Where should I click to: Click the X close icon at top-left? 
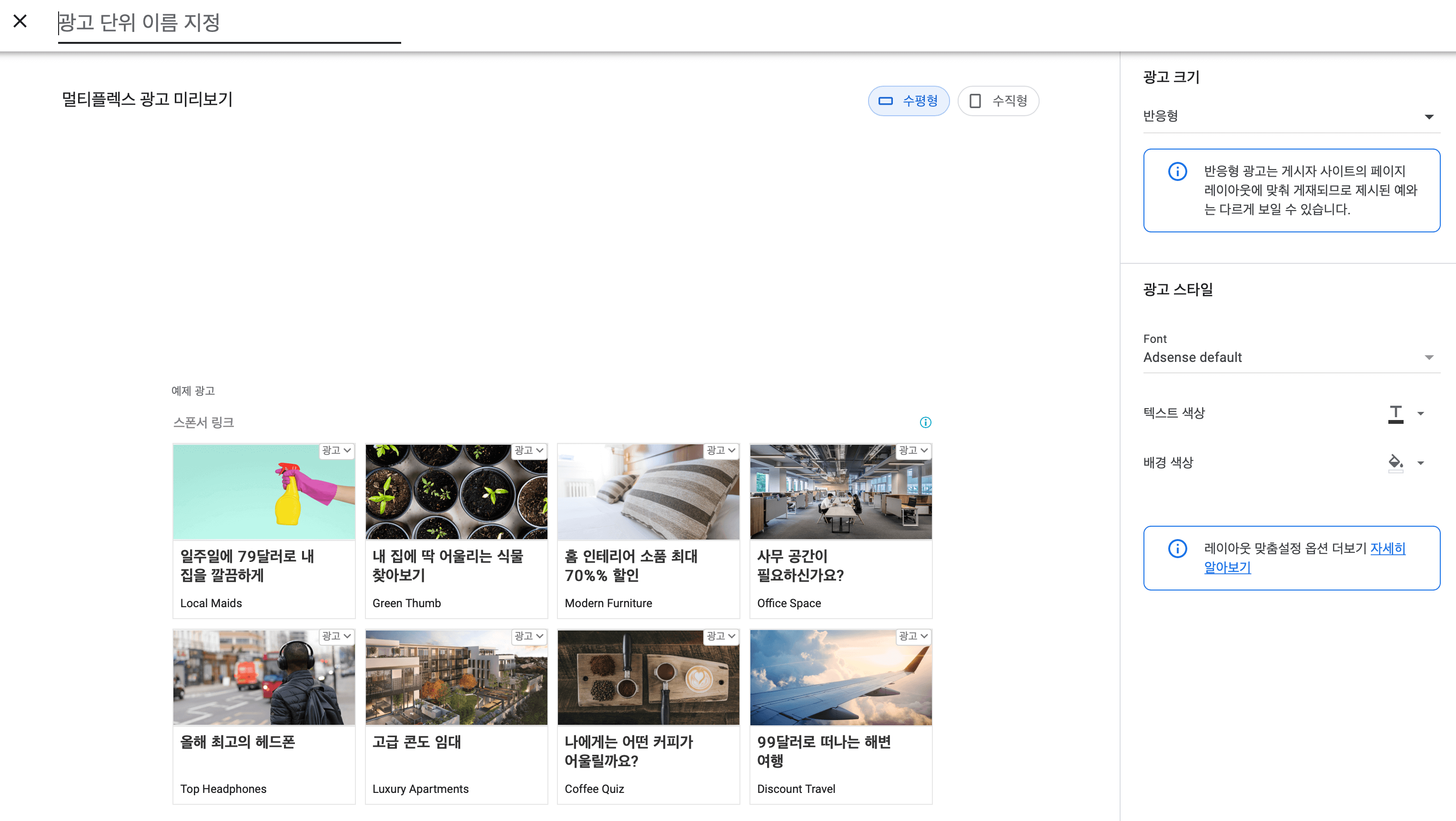point(20,21)
